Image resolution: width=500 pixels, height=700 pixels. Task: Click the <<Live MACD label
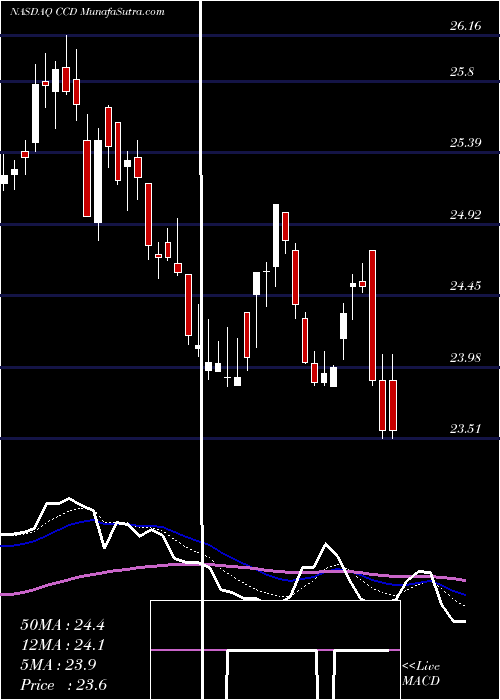[421, 673]
